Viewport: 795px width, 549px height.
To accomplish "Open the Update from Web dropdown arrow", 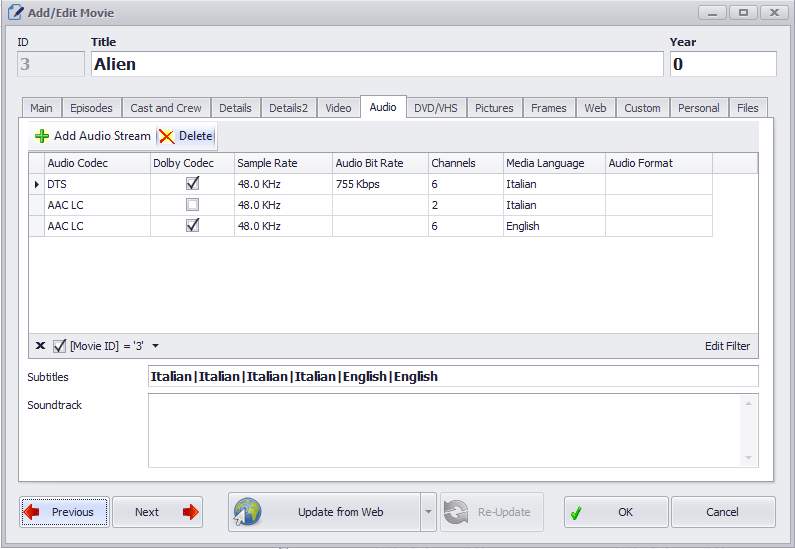I will click(x=428, y=512).
